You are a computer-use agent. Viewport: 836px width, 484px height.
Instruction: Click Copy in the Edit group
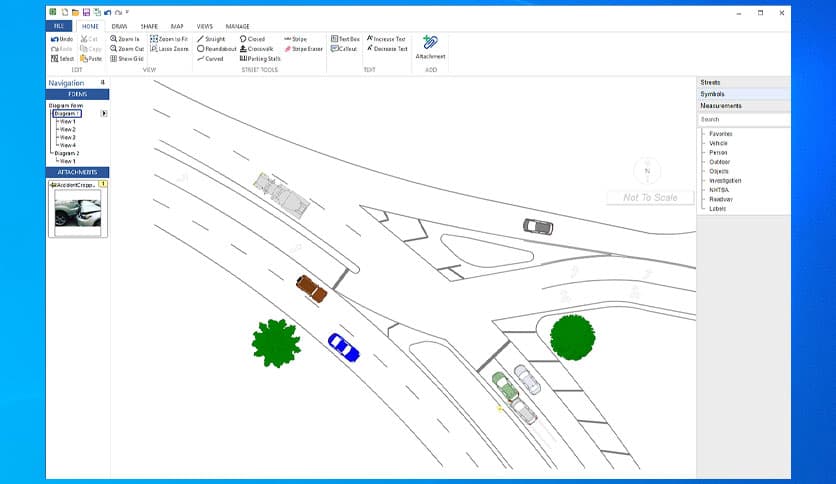91,49
